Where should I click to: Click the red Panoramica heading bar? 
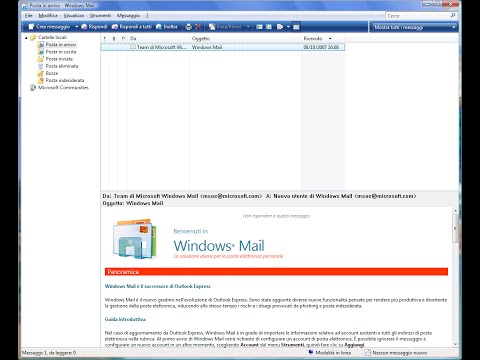point(276,272)
